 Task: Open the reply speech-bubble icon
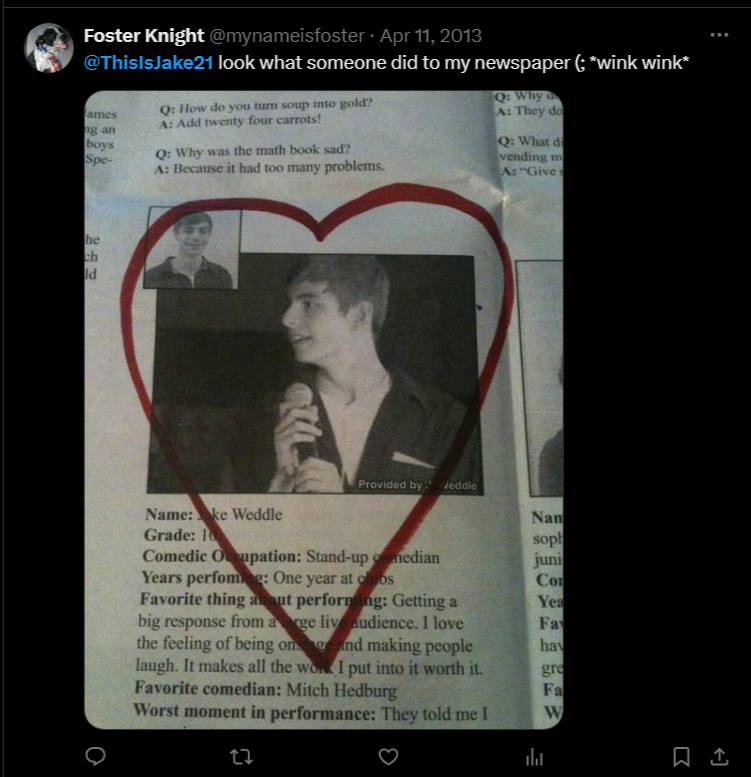[x=96, y=756]
